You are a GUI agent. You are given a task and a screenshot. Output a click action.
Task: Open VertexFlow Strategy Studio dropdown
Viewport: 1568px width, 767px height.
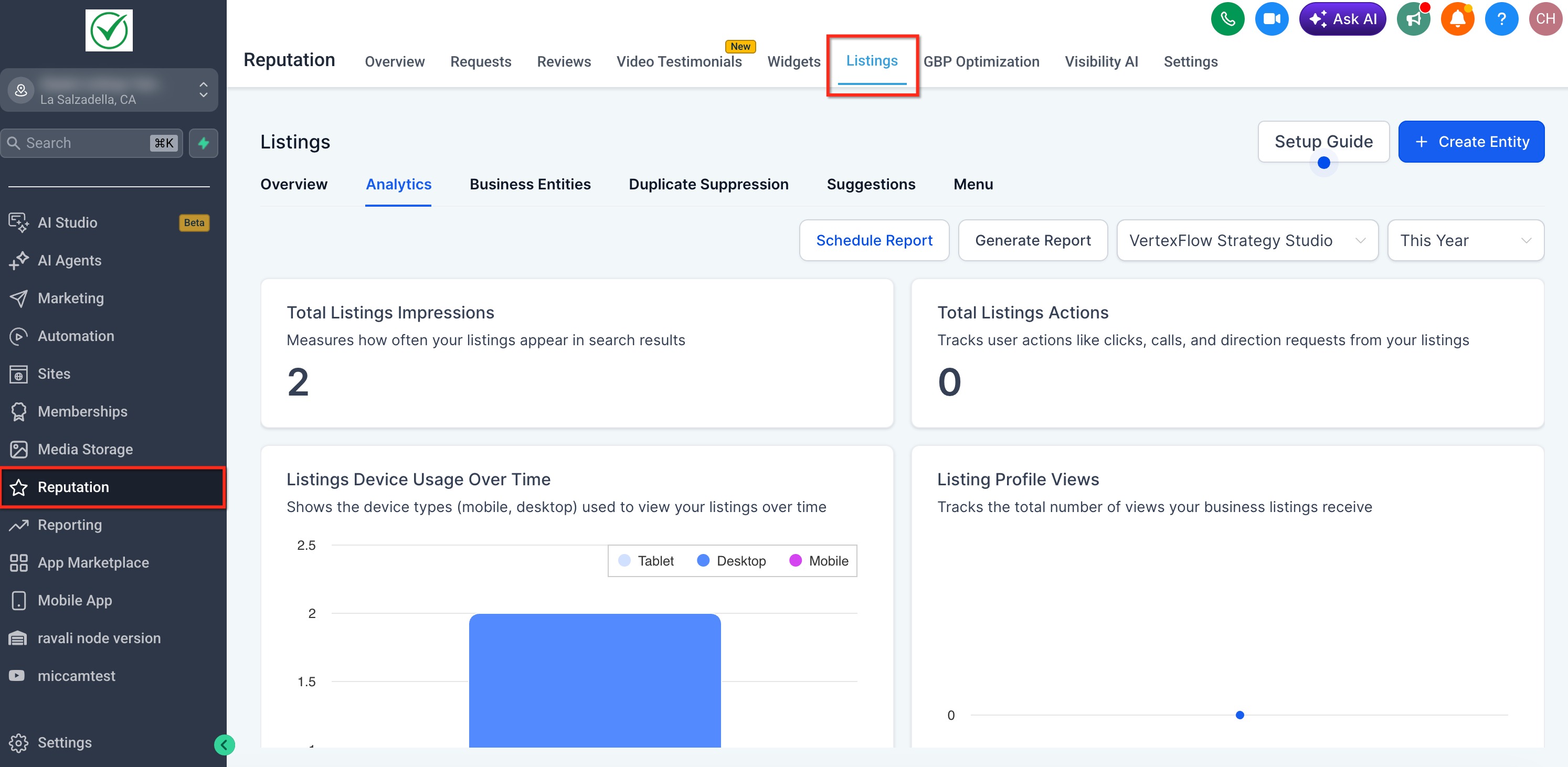[1247, 240]
